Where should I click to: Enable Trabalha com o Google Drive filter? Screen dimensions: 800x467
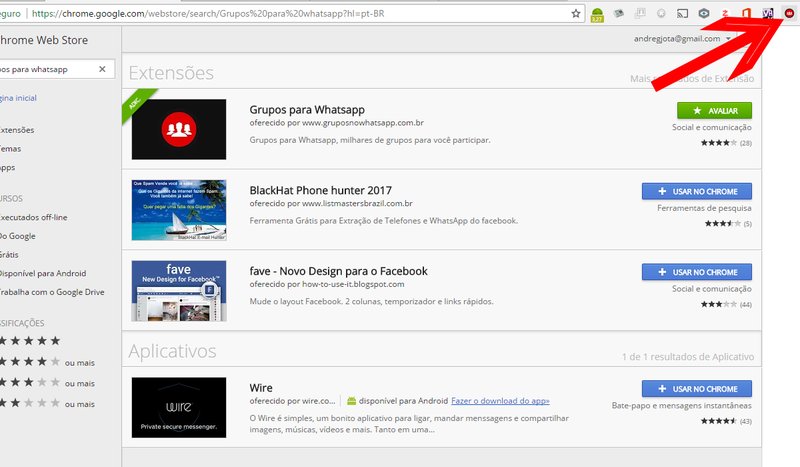(x=52, y=292)
